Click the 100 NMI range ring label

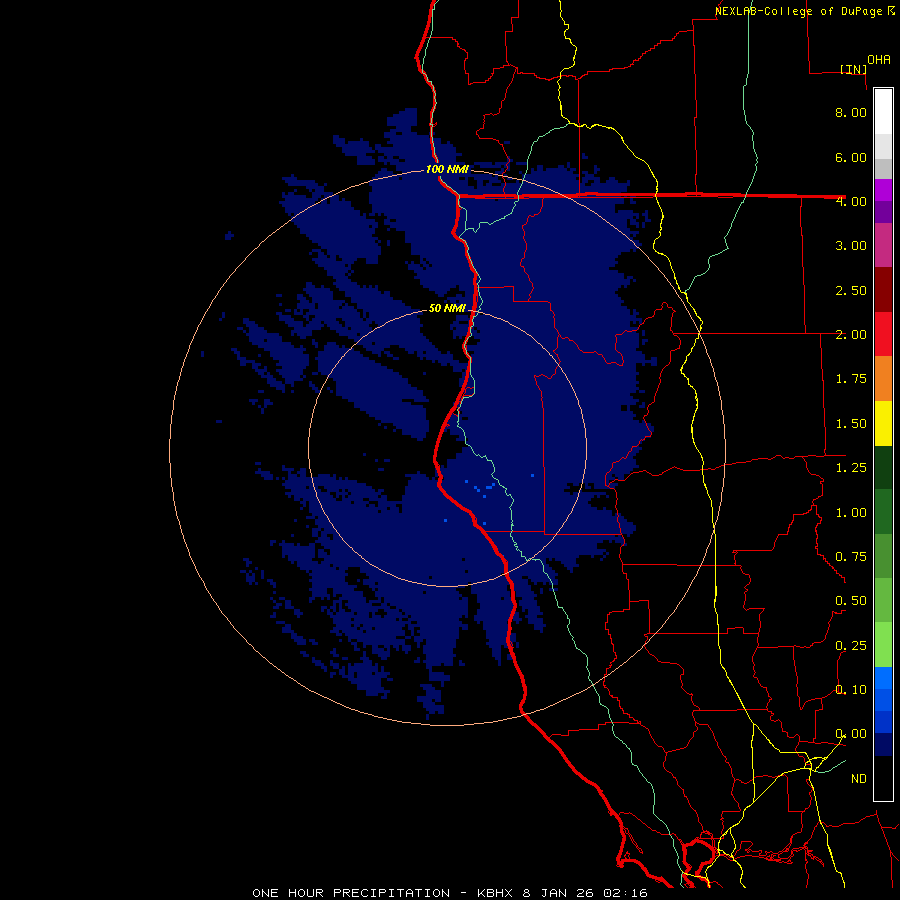[447, 169]
